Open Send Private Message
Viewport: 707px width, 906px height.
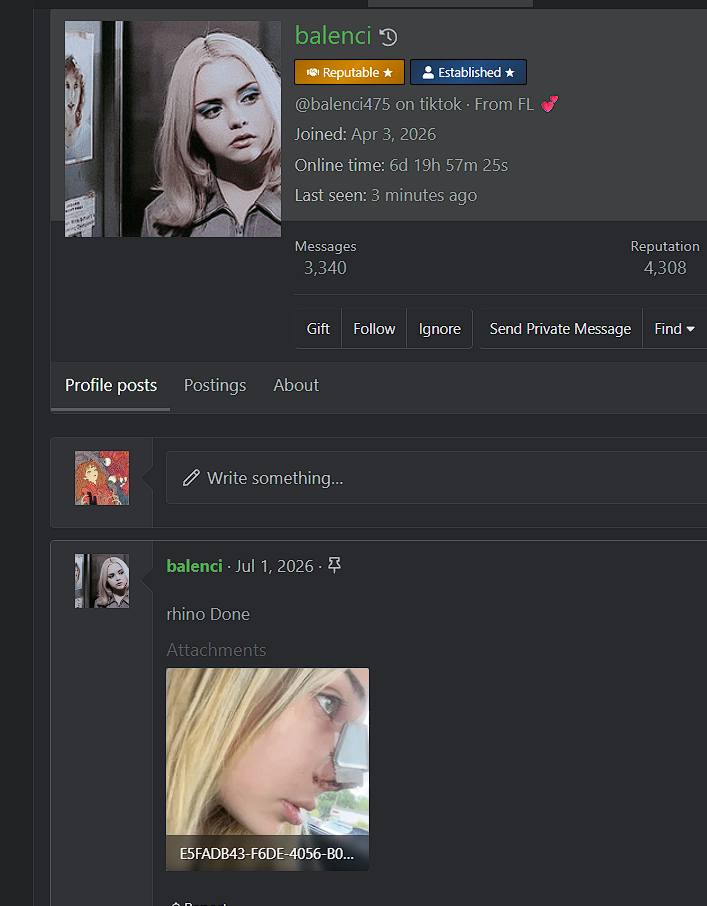[x=560, y=329]
